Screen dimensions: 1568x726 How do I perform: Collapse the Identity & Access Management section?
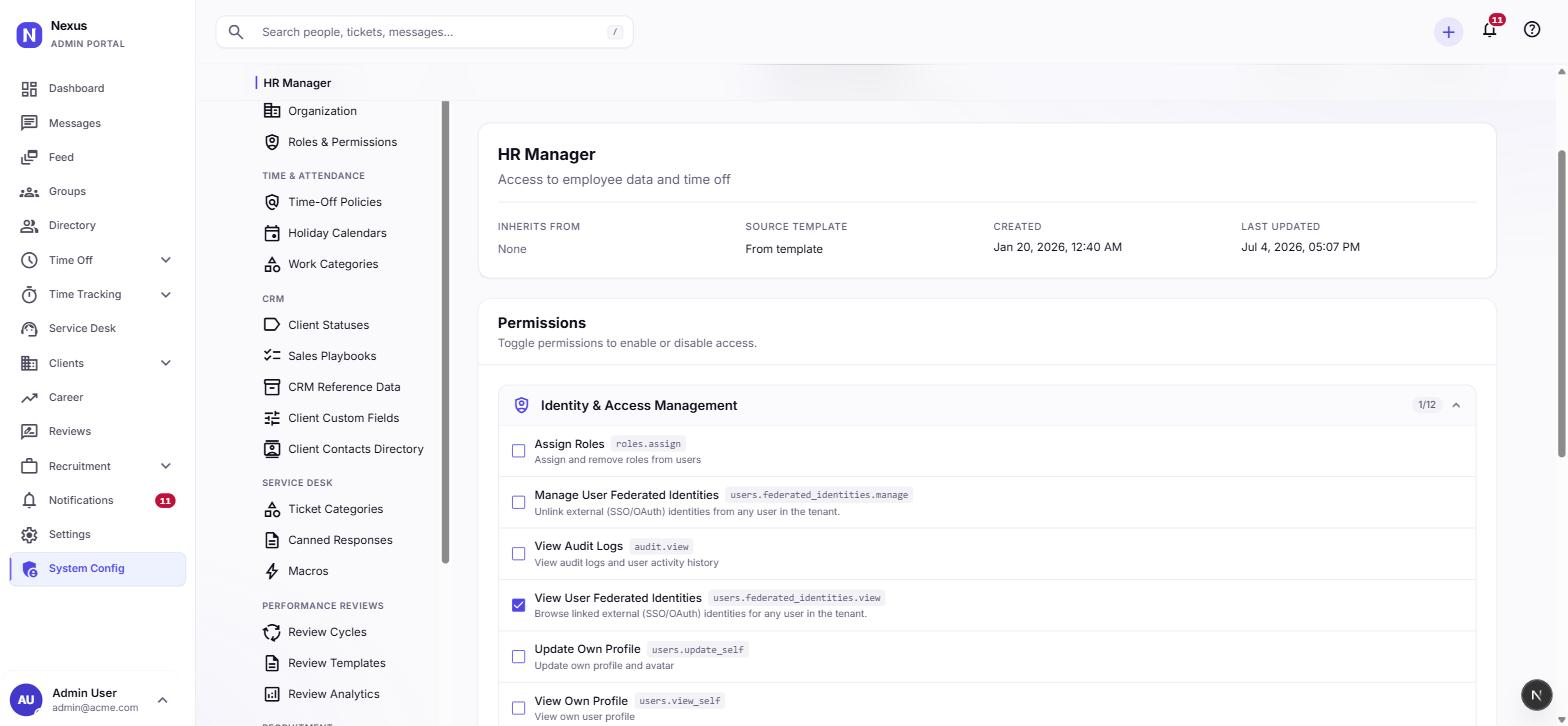click(1456, 405)
